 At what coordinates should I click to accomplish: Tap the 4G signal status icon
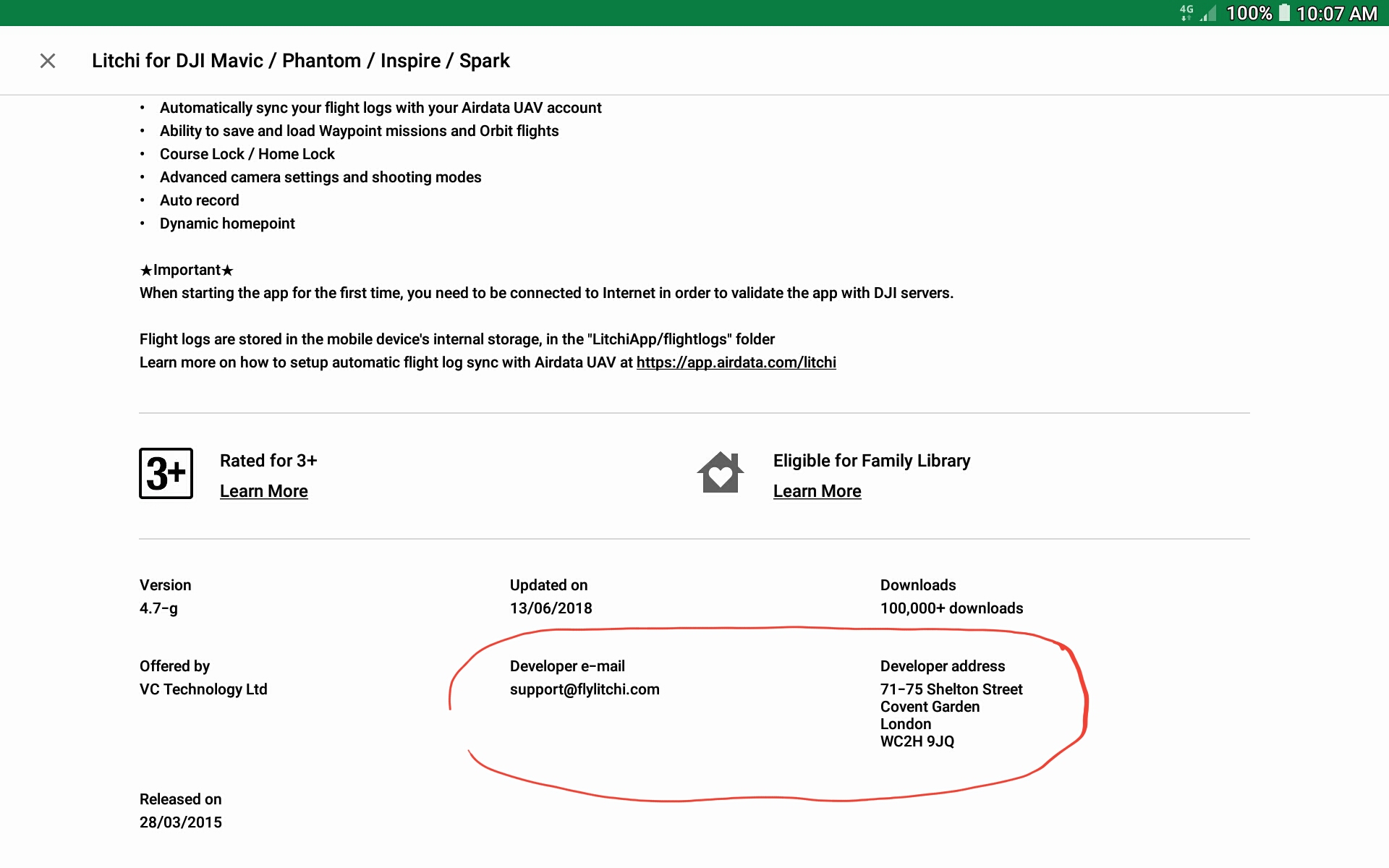pos(1186,12)
